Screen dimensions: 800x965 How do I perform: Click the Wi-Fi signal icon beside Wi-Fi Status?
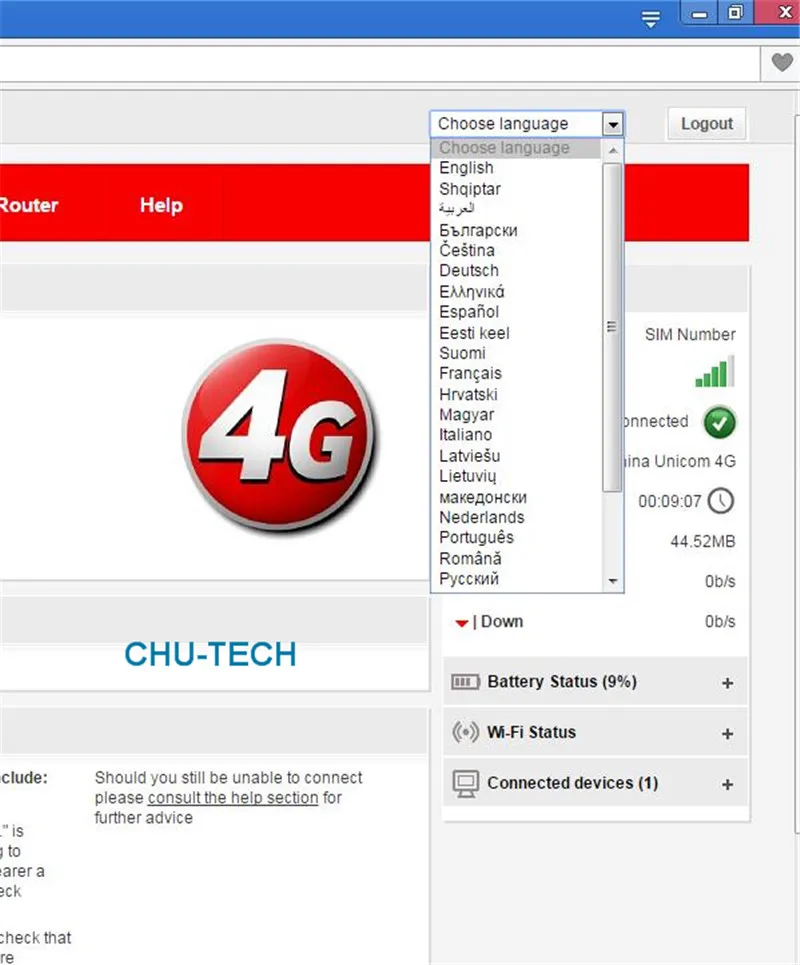465,732
